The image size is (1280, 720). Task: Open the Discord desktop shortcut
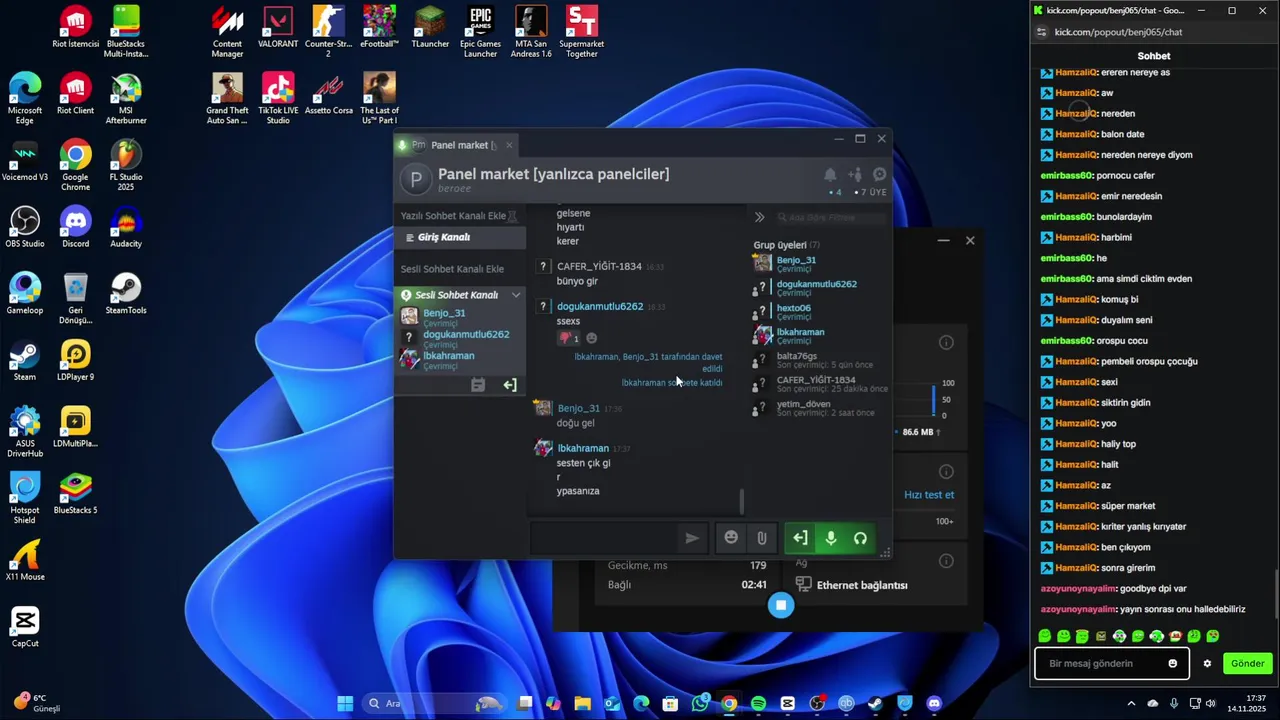click(x=75, y=227)
